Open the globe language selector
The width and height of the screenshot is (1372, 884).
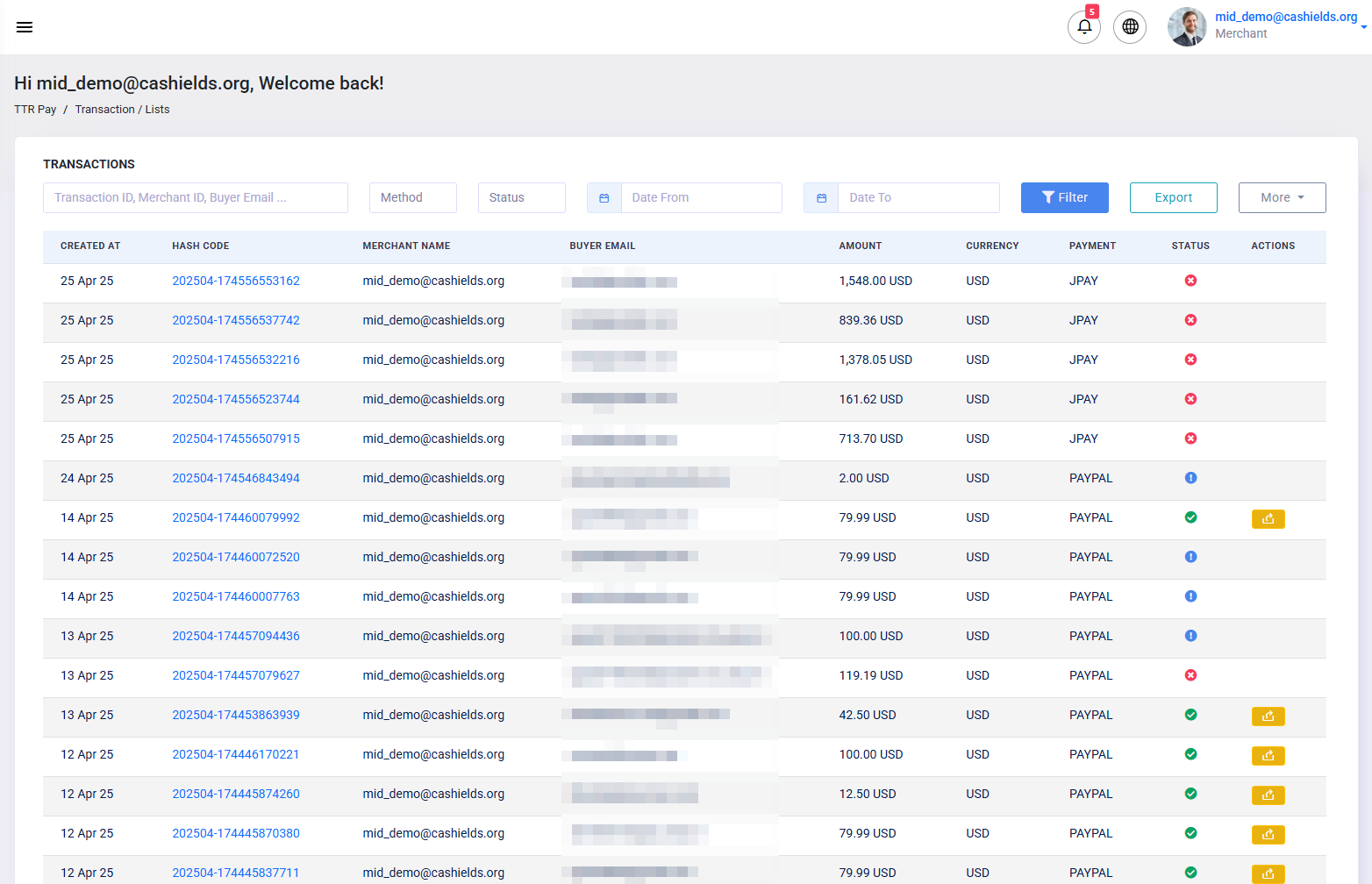point(1129,27)
